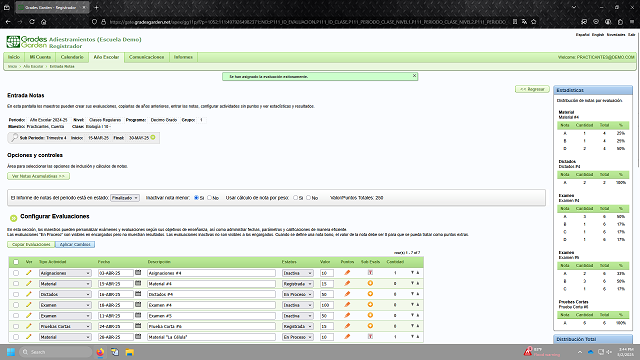Open Estatus dropdown for Material "La Célula"
The height and width of the screenshot is (360, 640).
click(298, 337)
